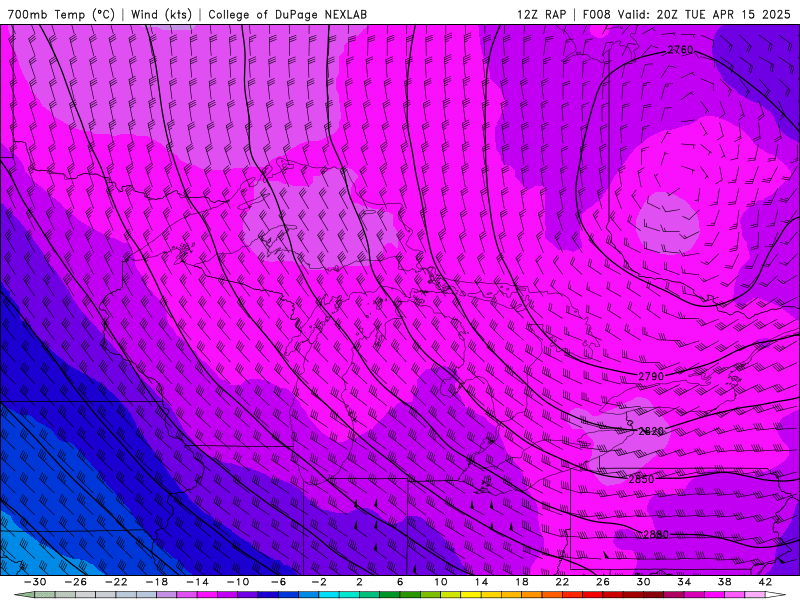Click the -14 colorbar scale label
This screenshot has height=600, width=800.
point(197,582)
